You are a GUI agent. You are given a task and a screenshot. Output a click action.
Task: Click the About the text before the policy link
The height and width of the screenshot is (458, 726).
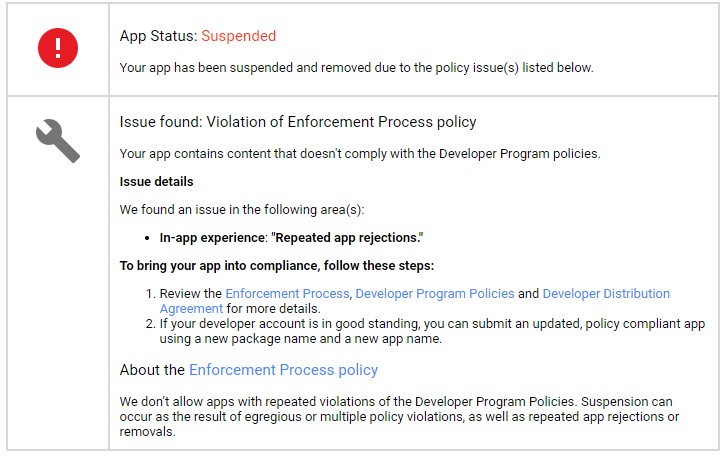pos(152,370)
